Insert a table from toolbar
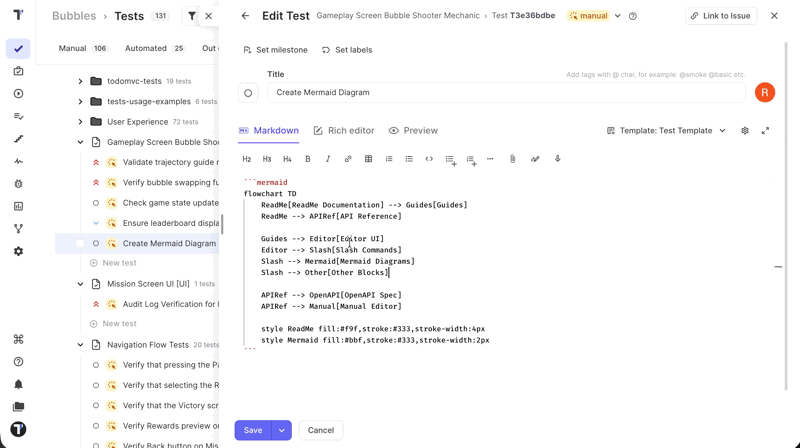 click(x=368, y=159)
